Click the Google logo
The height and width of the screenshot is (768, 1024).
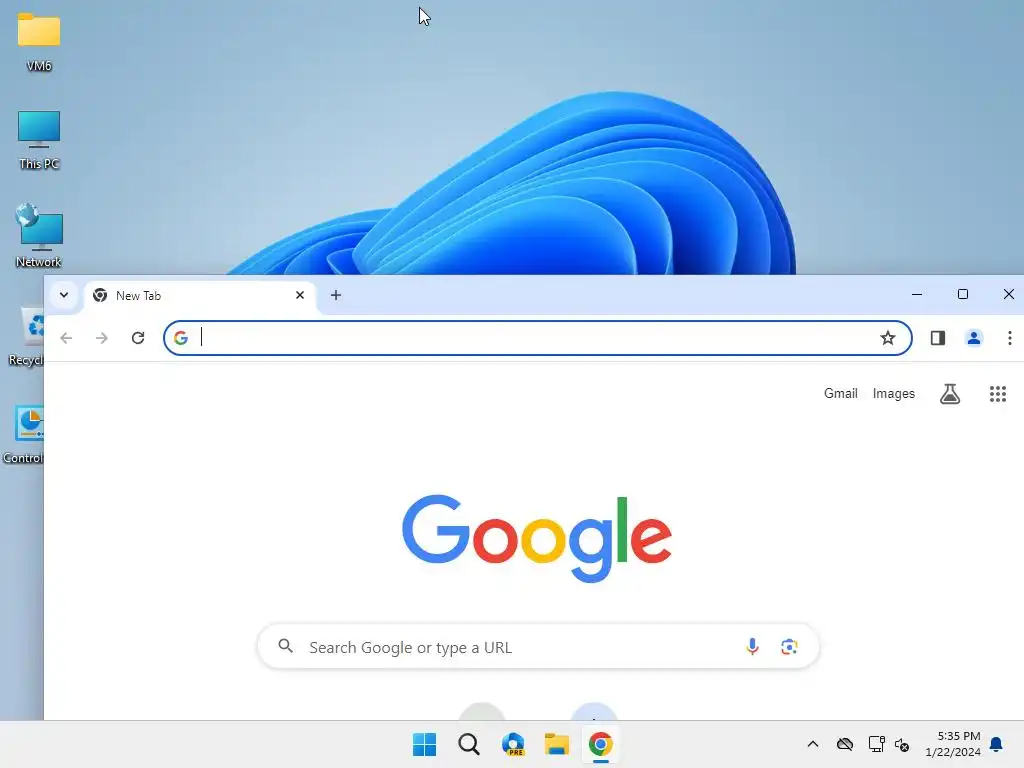[537, 538]
